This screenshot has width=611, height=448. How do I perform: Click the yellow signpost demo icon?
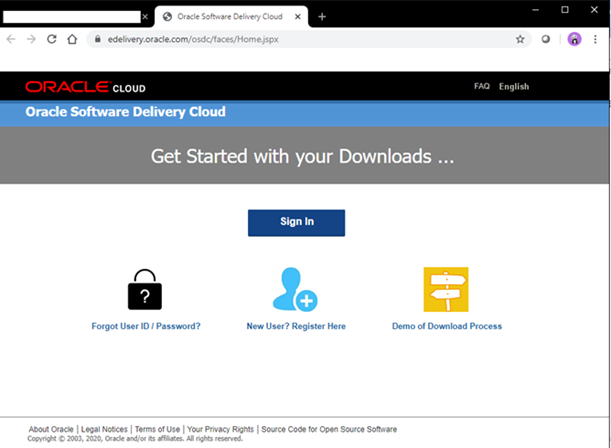pos(446,289)
